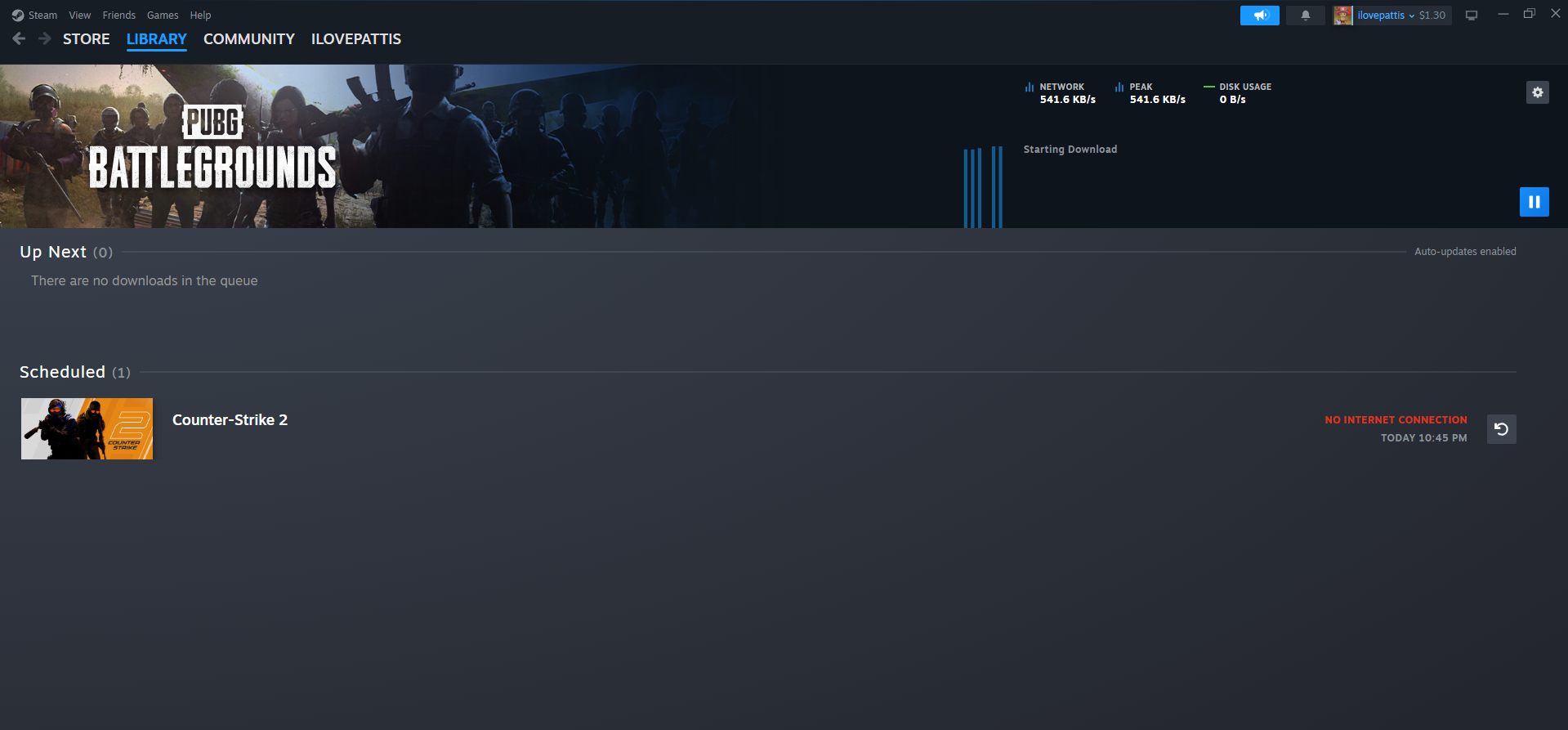1568x730 pixels.
Task: Click the Steam logo icon in menu bar
Action: pyautogui.click(x=18, y=16)
